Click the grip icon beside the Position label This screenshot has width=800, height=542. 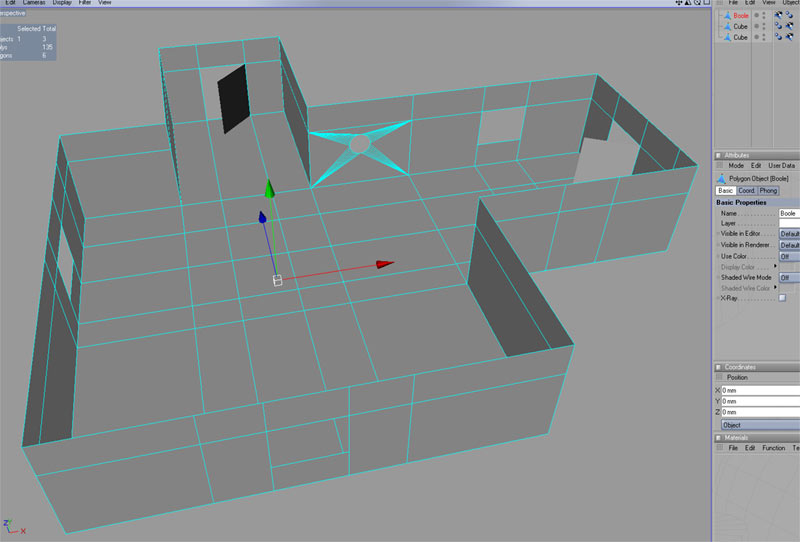(x=719, y=377)
